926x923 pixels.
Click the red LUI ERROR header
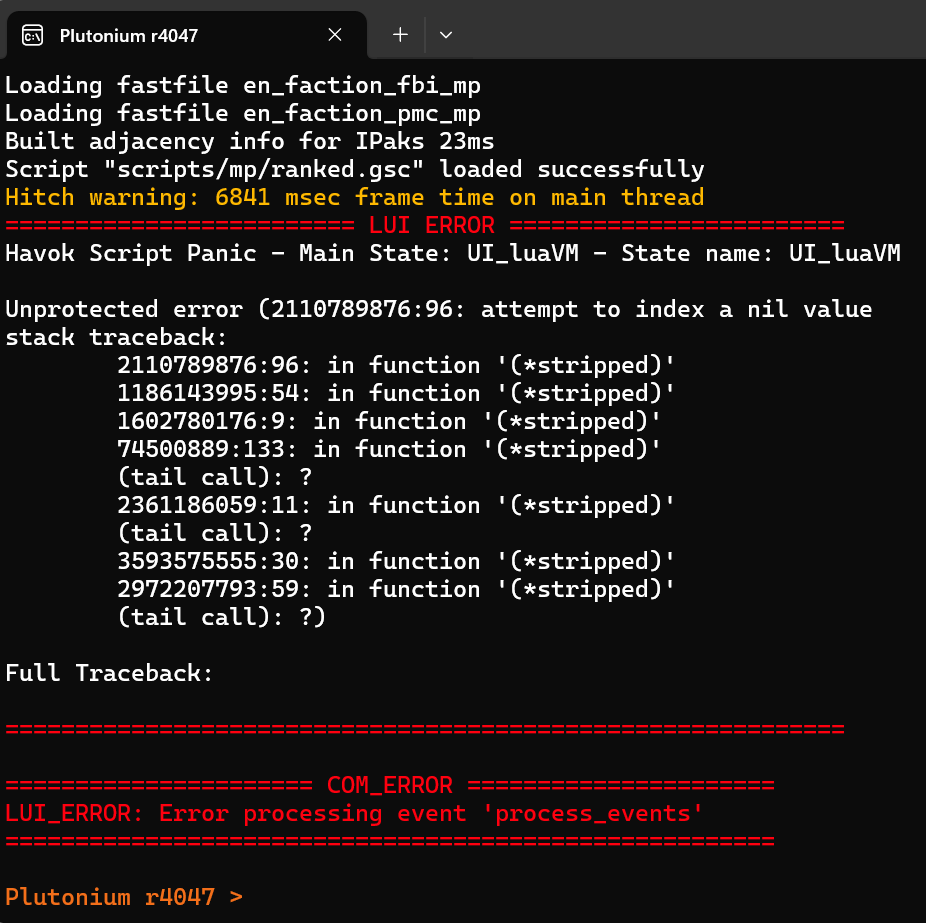[x=432, y=225]
